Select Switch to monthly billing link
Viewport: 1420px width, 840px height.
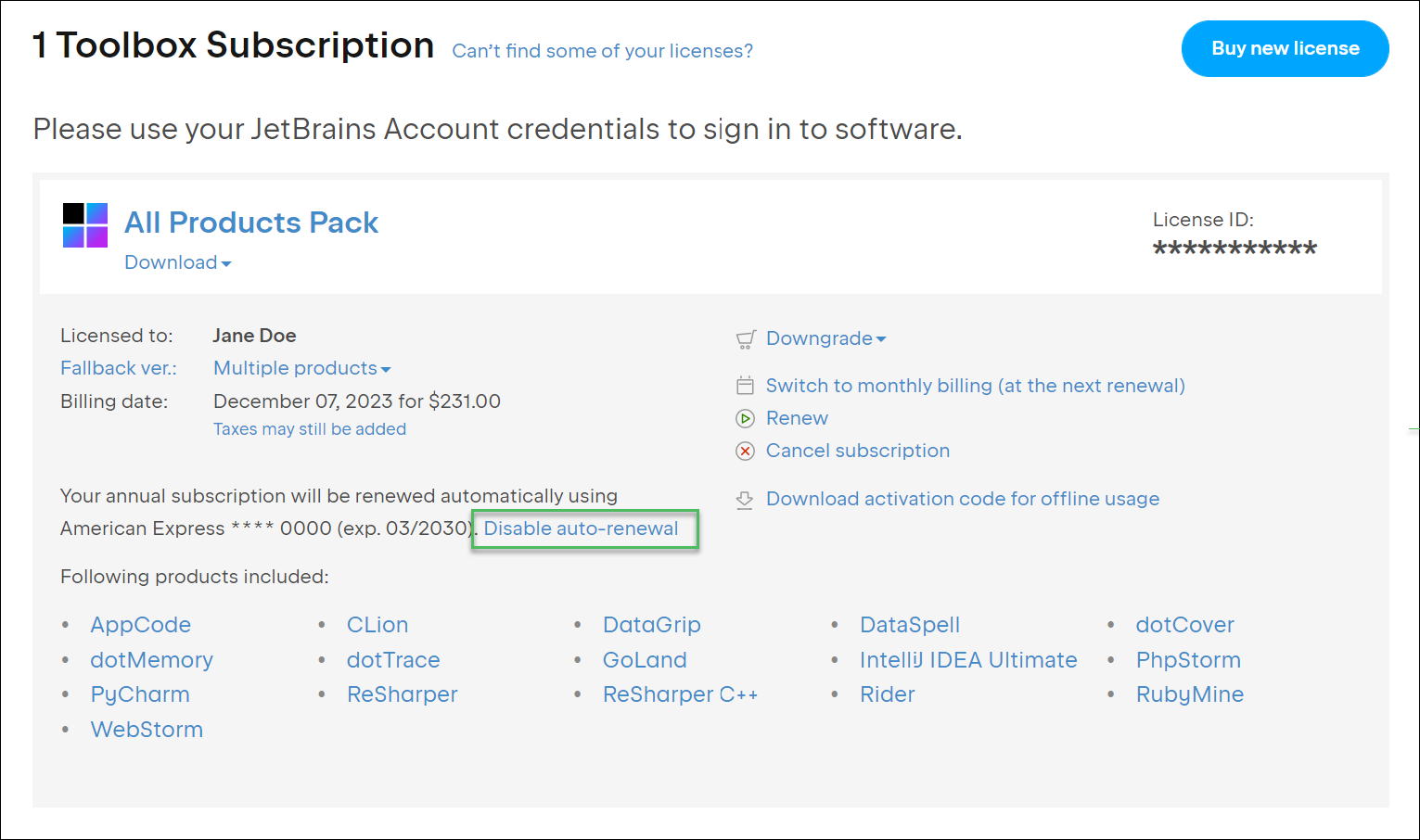975,386
